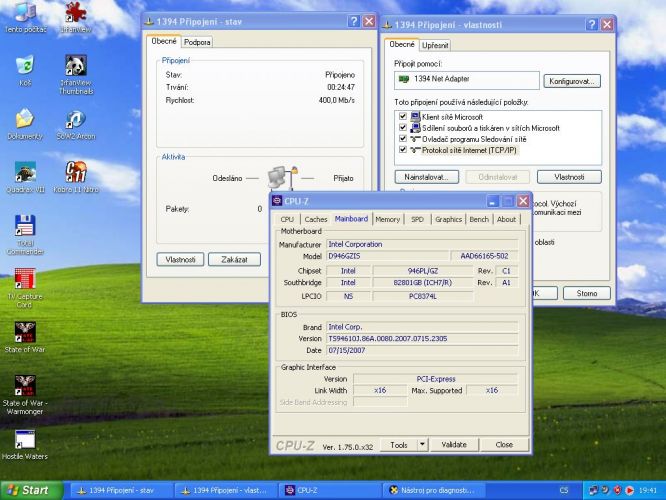The height and width of the screenshot is (500, 666).
Task: Open the SPD tab in CPU-Z
Action: [x=417, y=219]
